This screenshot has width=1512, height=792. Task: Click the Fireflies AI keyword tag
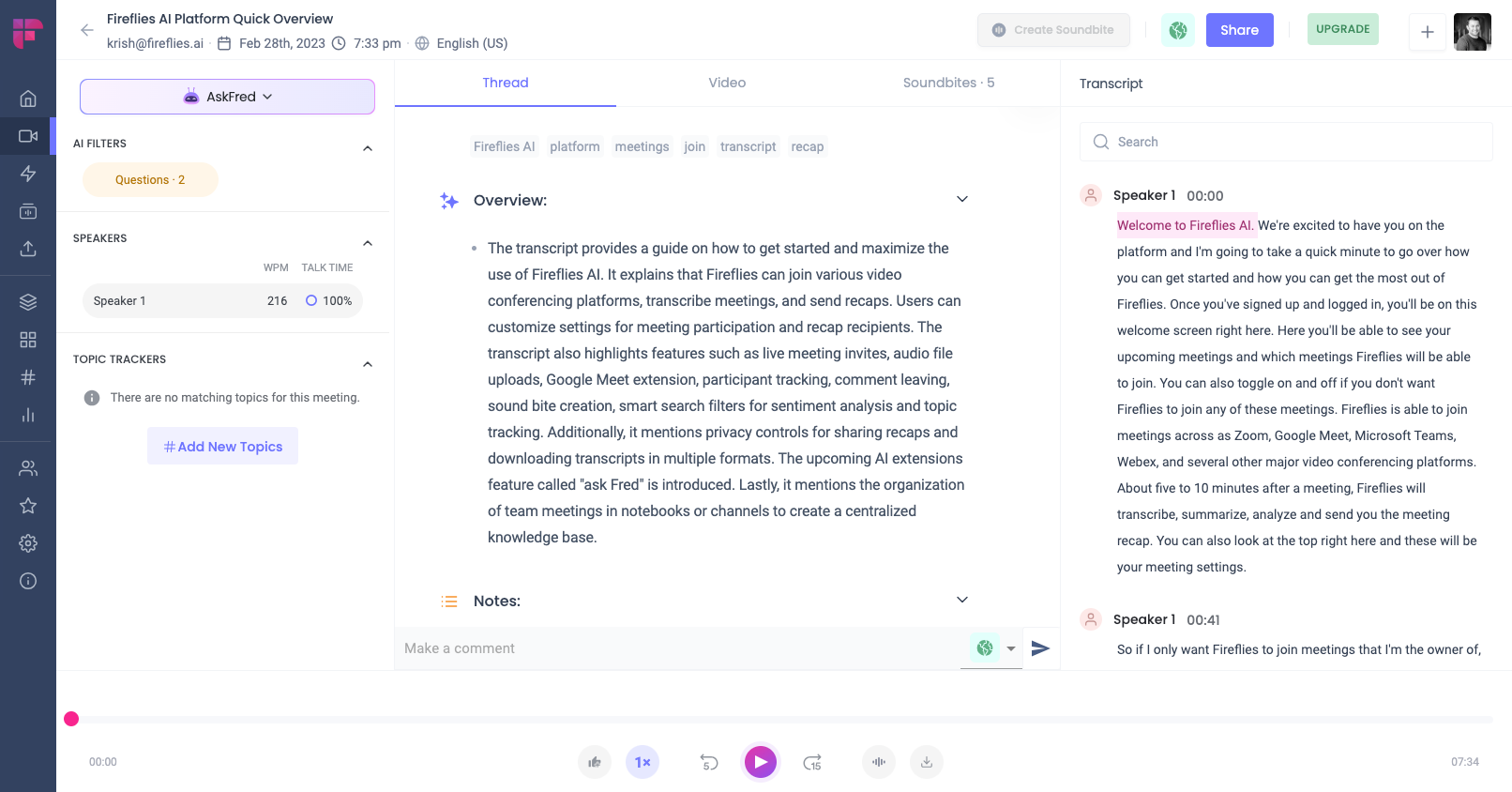coord(504,146)
